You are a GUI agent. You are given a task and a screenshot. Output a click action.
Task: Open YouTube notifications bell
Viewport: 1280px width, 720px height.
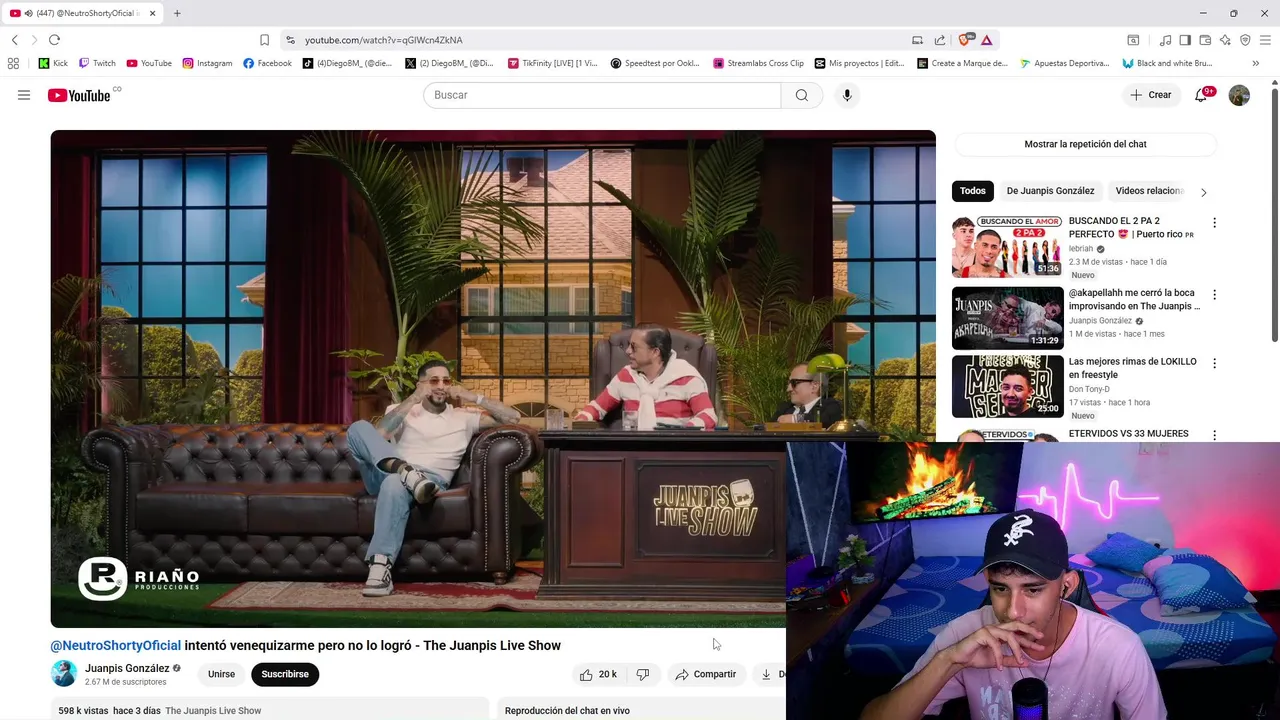click(1202, 95)
